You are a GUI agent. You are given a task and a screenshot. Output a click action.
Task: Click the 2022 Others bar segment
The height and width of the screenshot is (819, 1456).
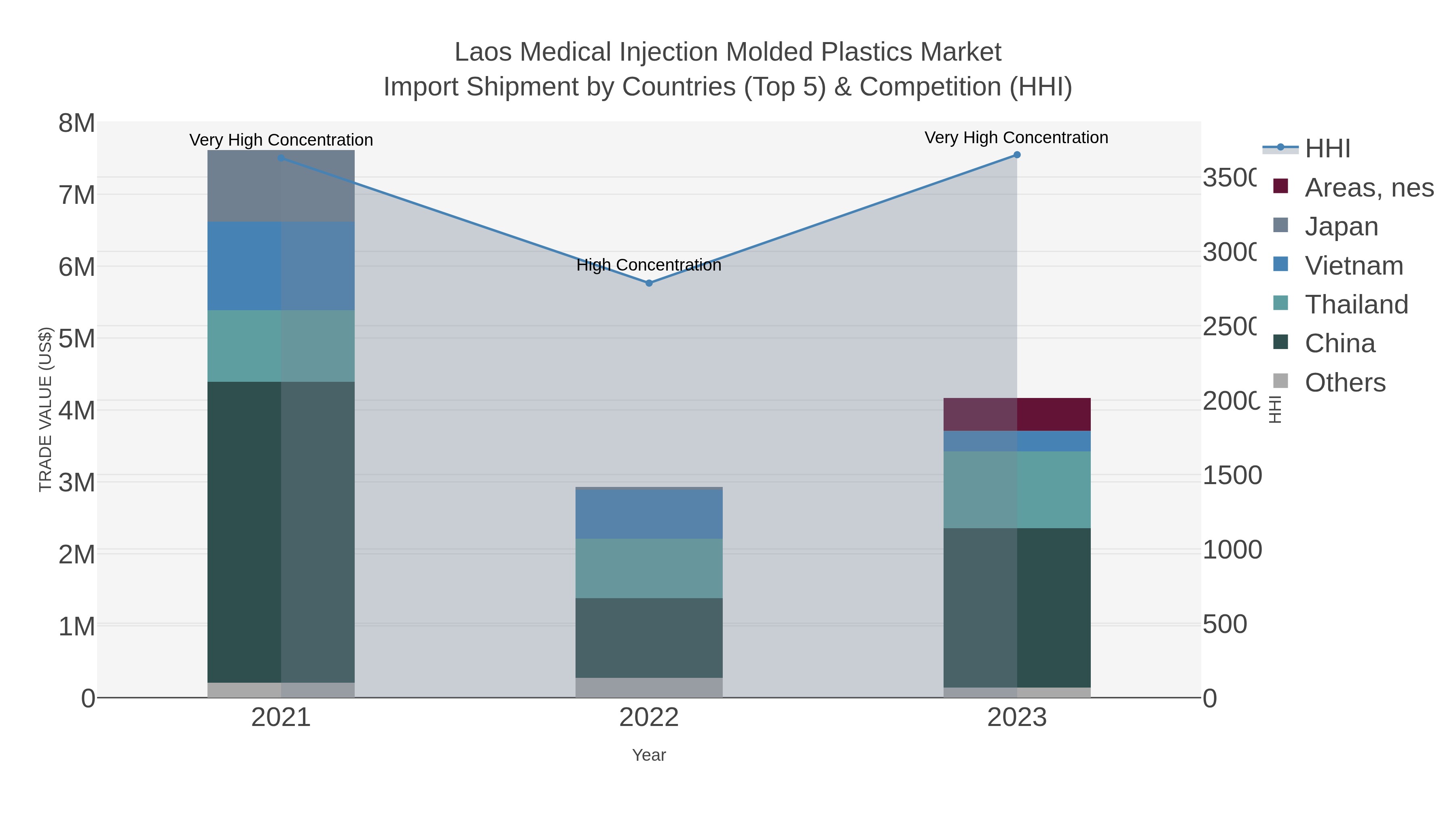point(649,688)
